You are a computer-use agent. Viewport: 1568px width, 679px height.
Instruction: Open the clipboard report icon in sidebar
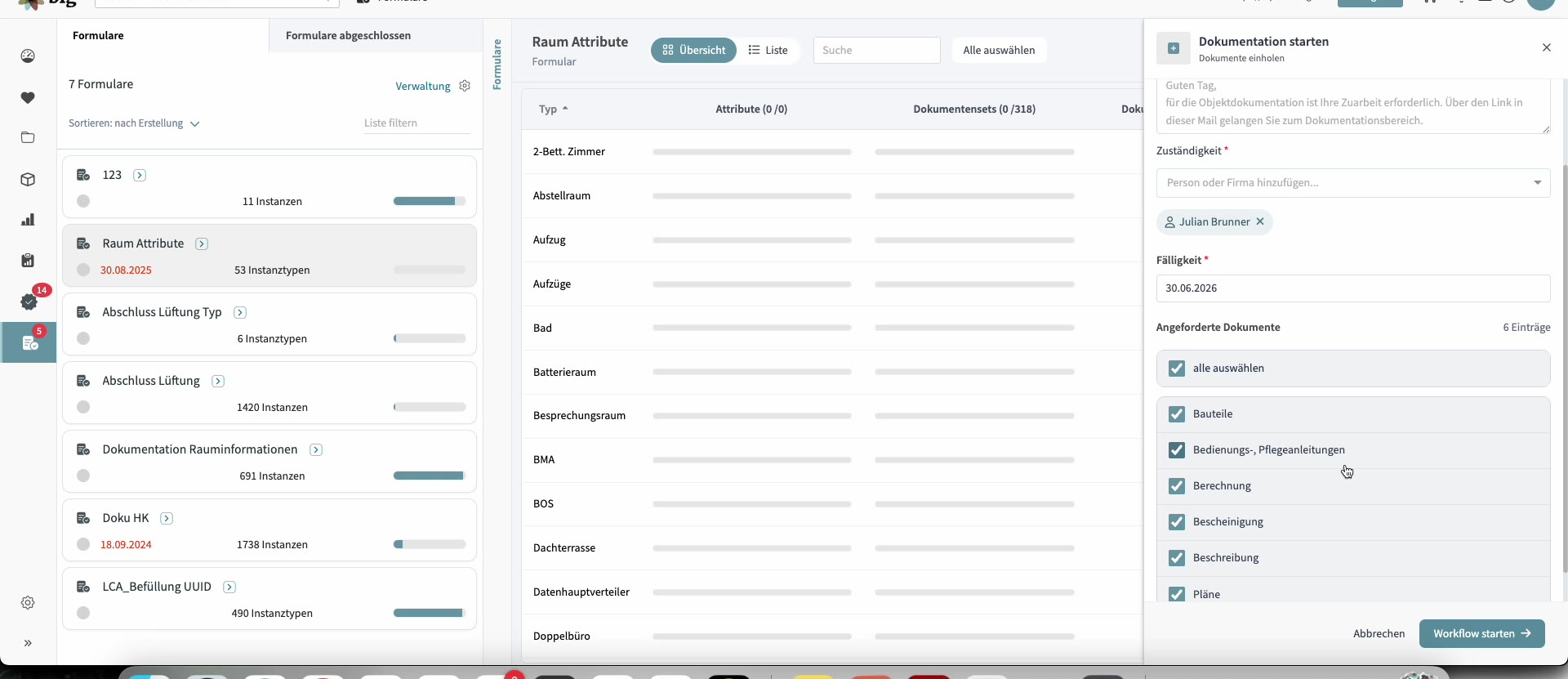click(28, 261)
